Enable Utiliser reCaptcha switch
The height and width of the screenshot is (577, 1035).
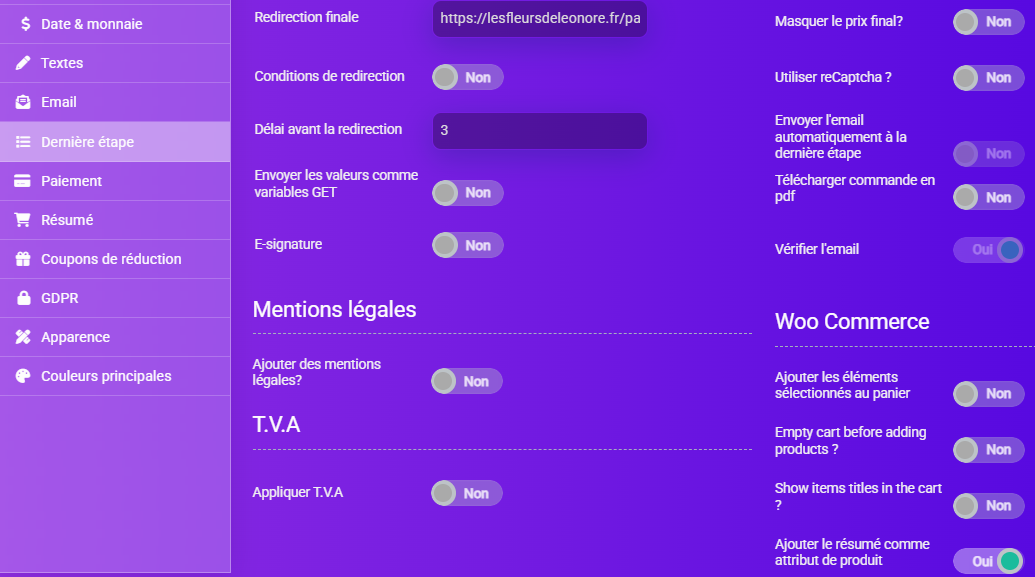(x=988, y=78)
